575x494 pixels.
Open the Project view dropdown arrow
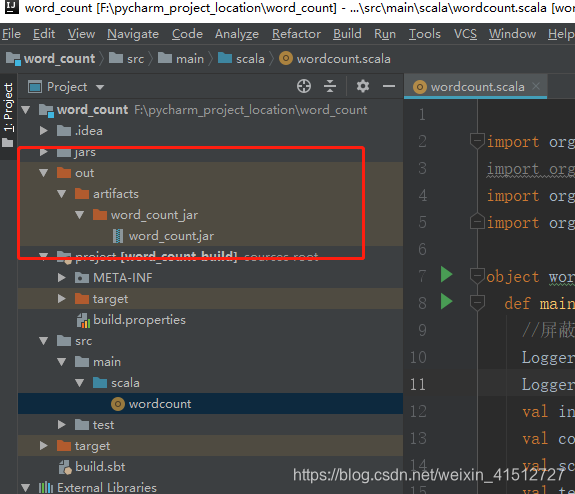pyautogui.click(x=100, y=87)
